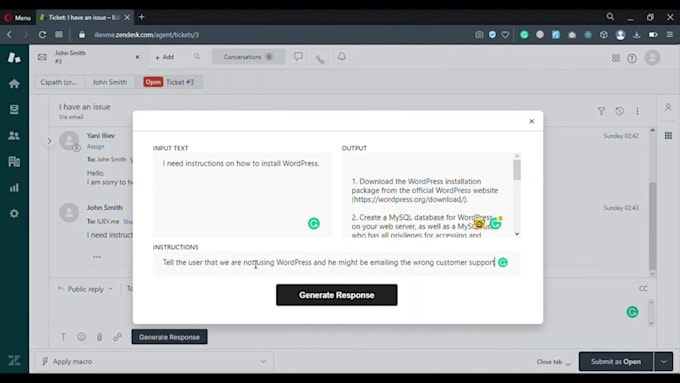The width and height of the screenshot is (680, 383).
Task: Insert a link with the chain icon
Action: tap(118, 337)
